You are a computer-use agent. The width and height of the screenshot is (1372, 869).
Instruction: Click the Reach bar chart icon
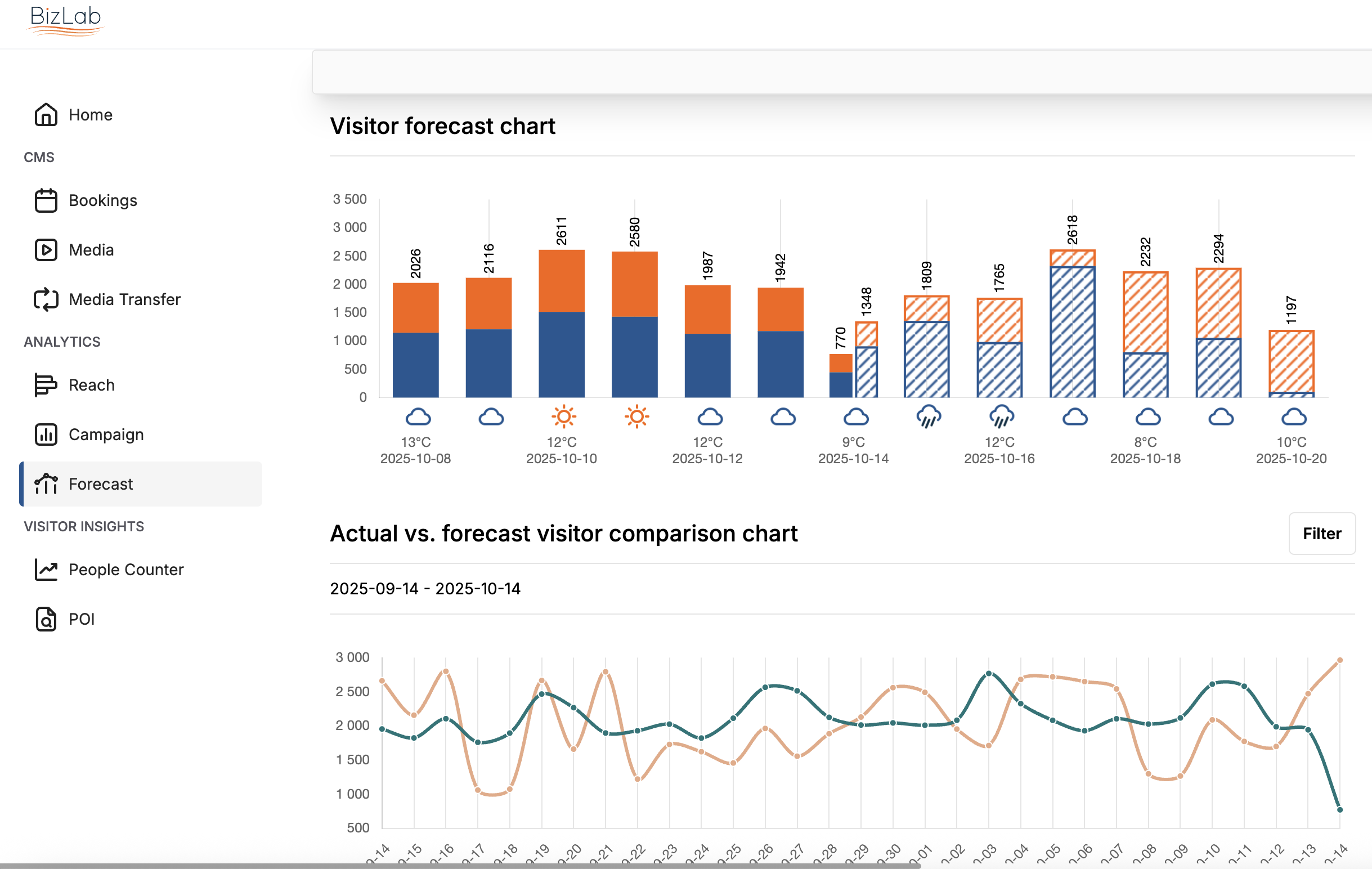pos(46,385)
